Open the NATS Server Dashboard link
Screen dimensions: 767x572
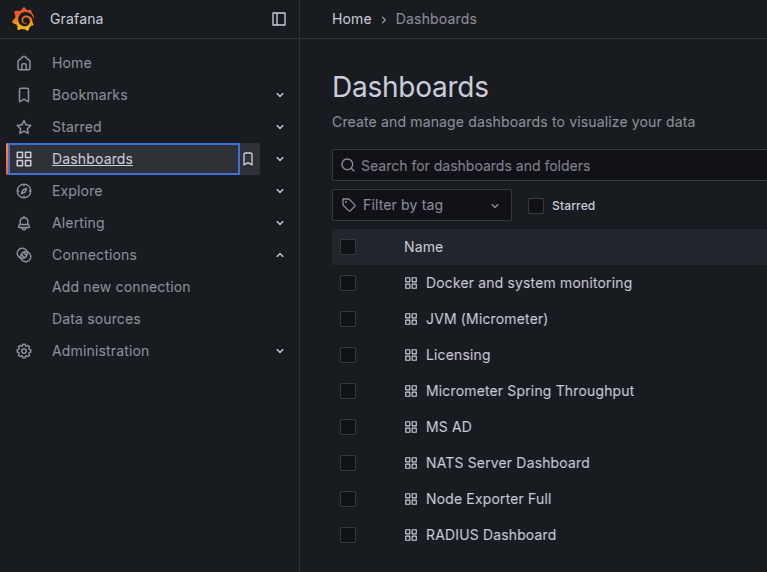click(507, 463)
